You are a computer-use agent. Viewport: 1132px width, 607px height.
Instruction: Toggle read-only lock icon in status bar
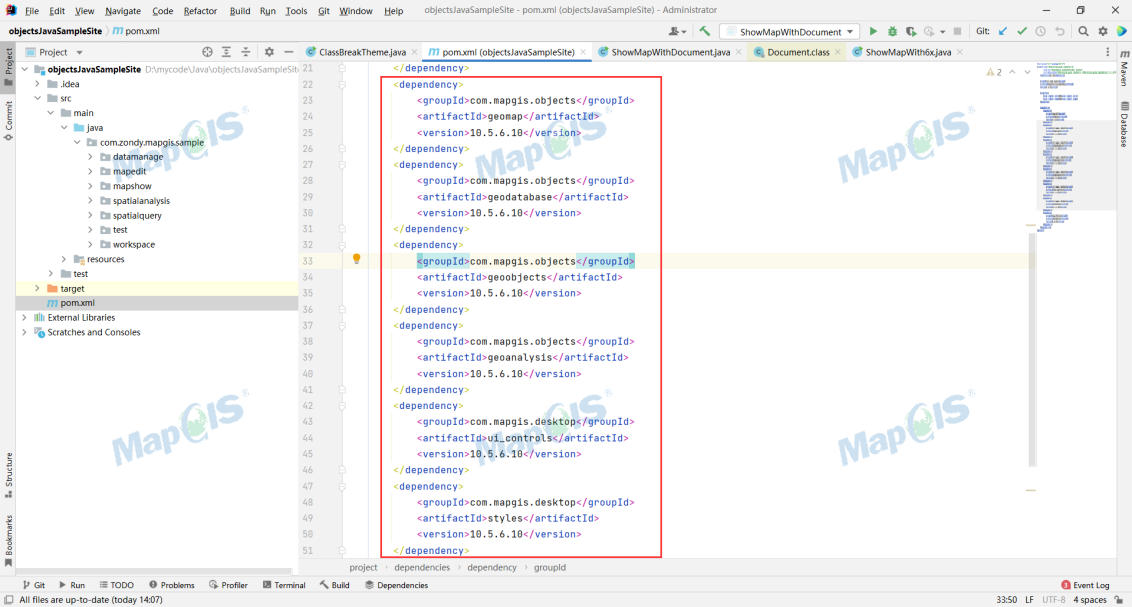tap(1119, 600)
